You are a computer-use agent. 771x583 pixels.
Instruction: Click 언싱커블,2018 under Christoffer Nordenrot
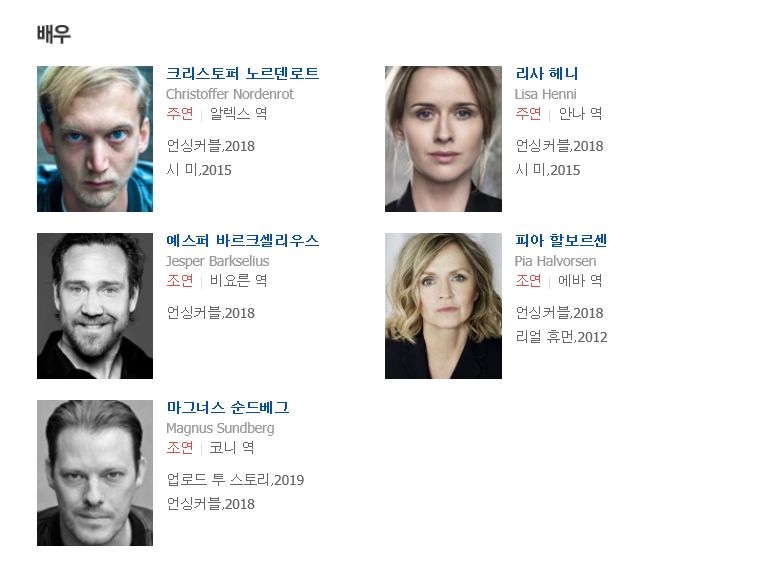(210, 146)
